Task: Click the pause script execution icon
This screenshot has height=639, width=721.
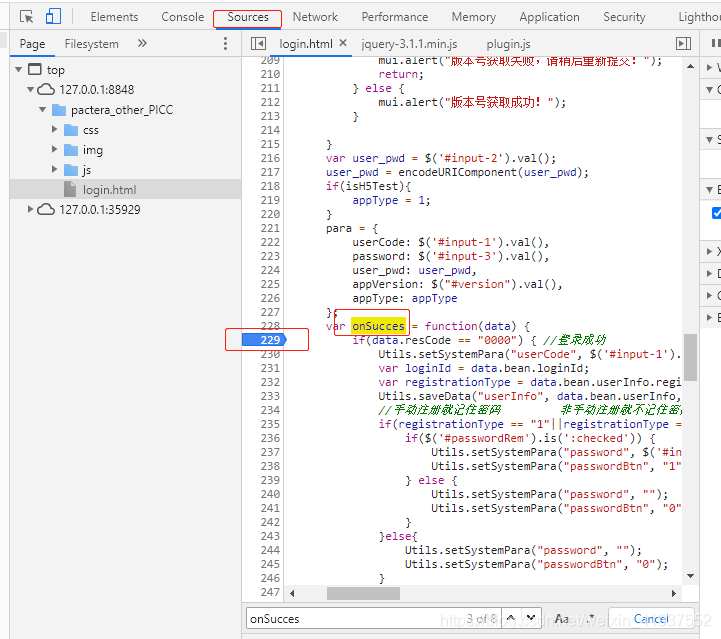Action: (715, 43)
